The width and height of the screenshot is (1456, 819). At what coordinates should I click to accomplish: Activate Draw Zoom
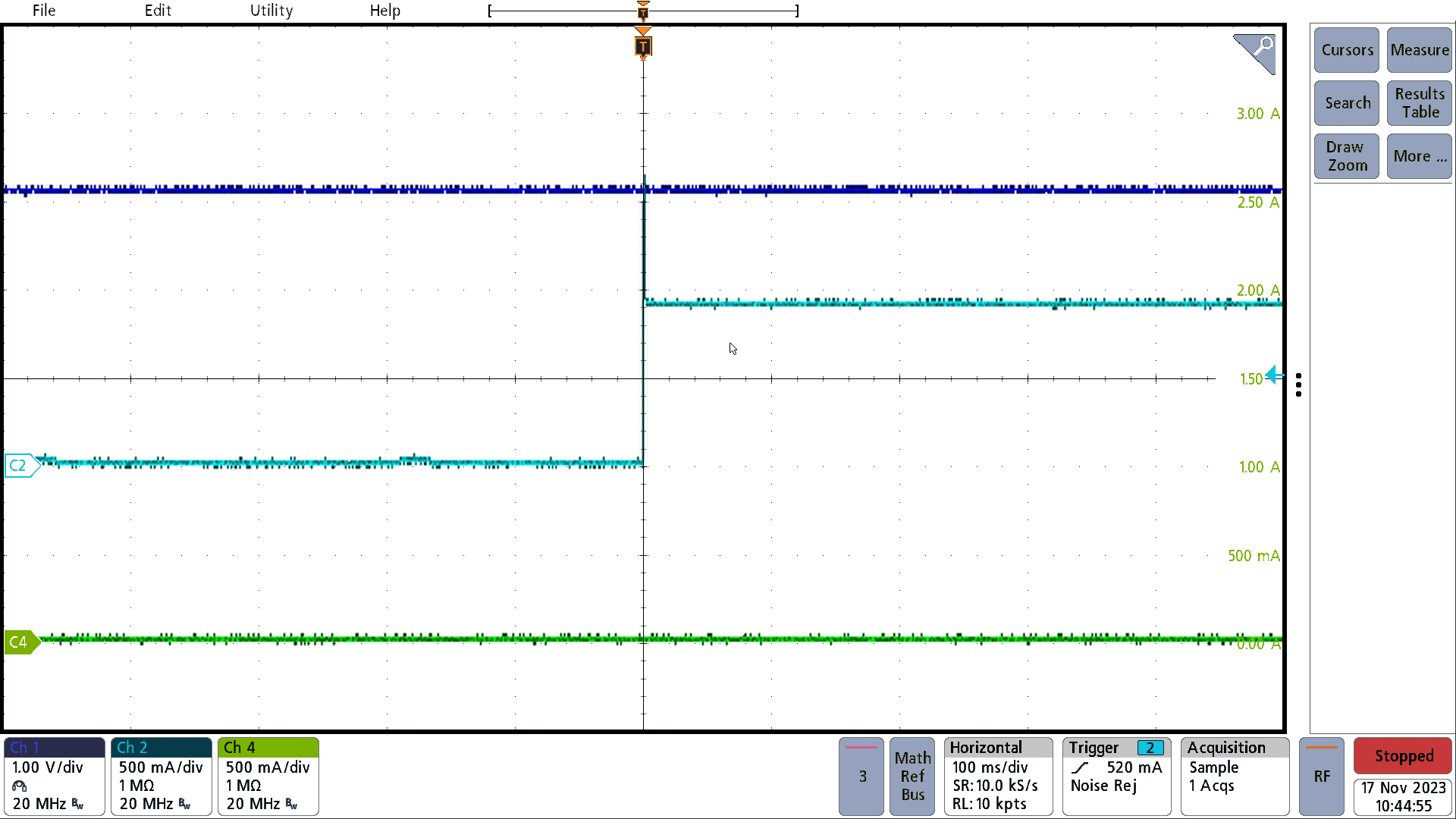pos(1347,156)
